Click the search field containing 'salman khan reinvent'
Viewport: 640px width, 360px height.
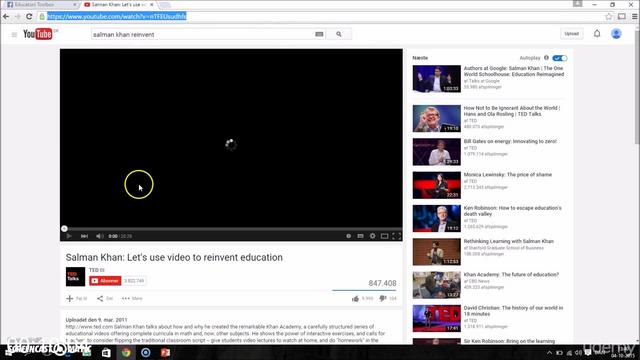tap(203, 35)
